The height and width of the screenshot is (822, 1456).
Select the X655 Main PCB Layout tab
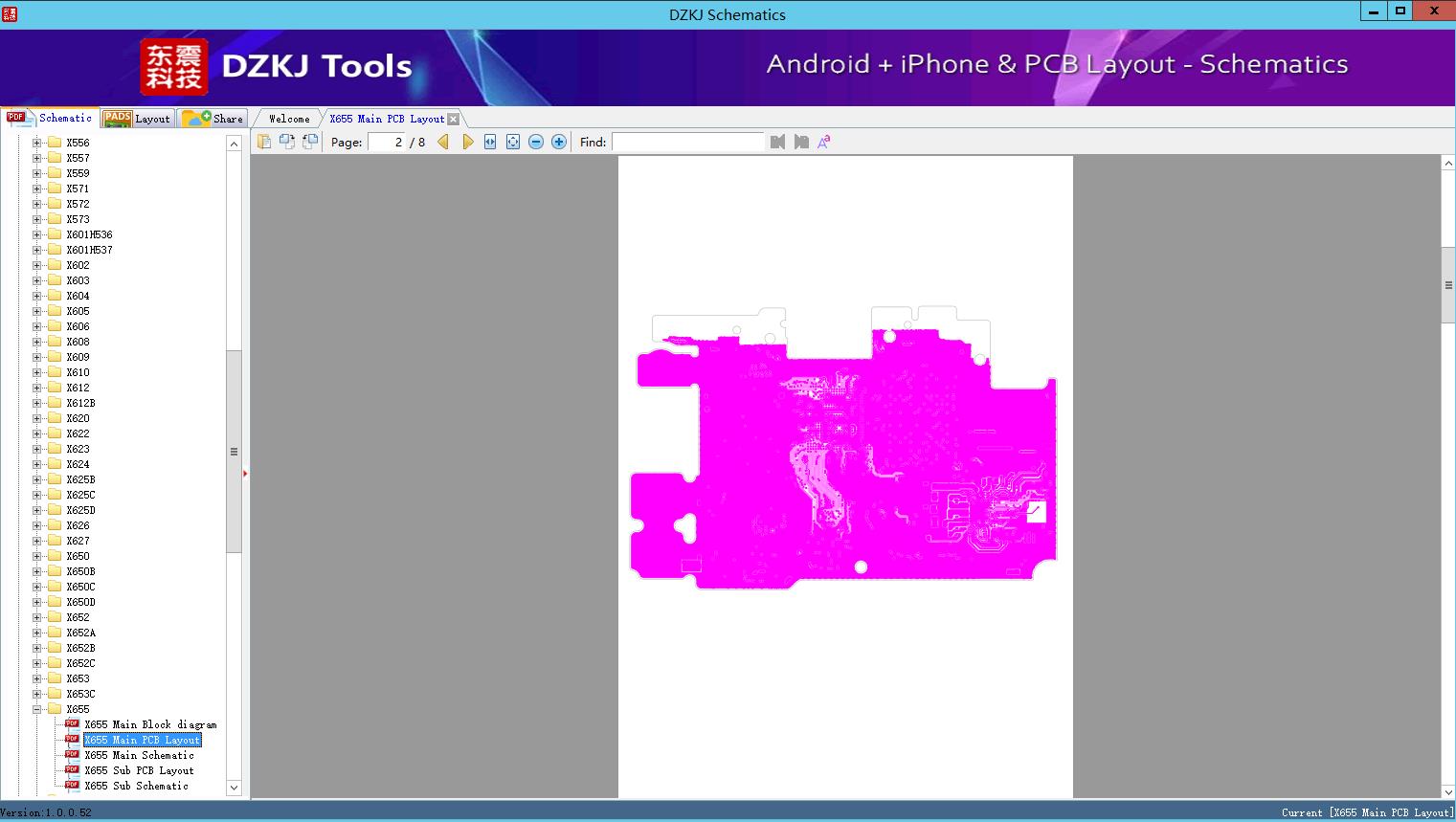point(387,119)
